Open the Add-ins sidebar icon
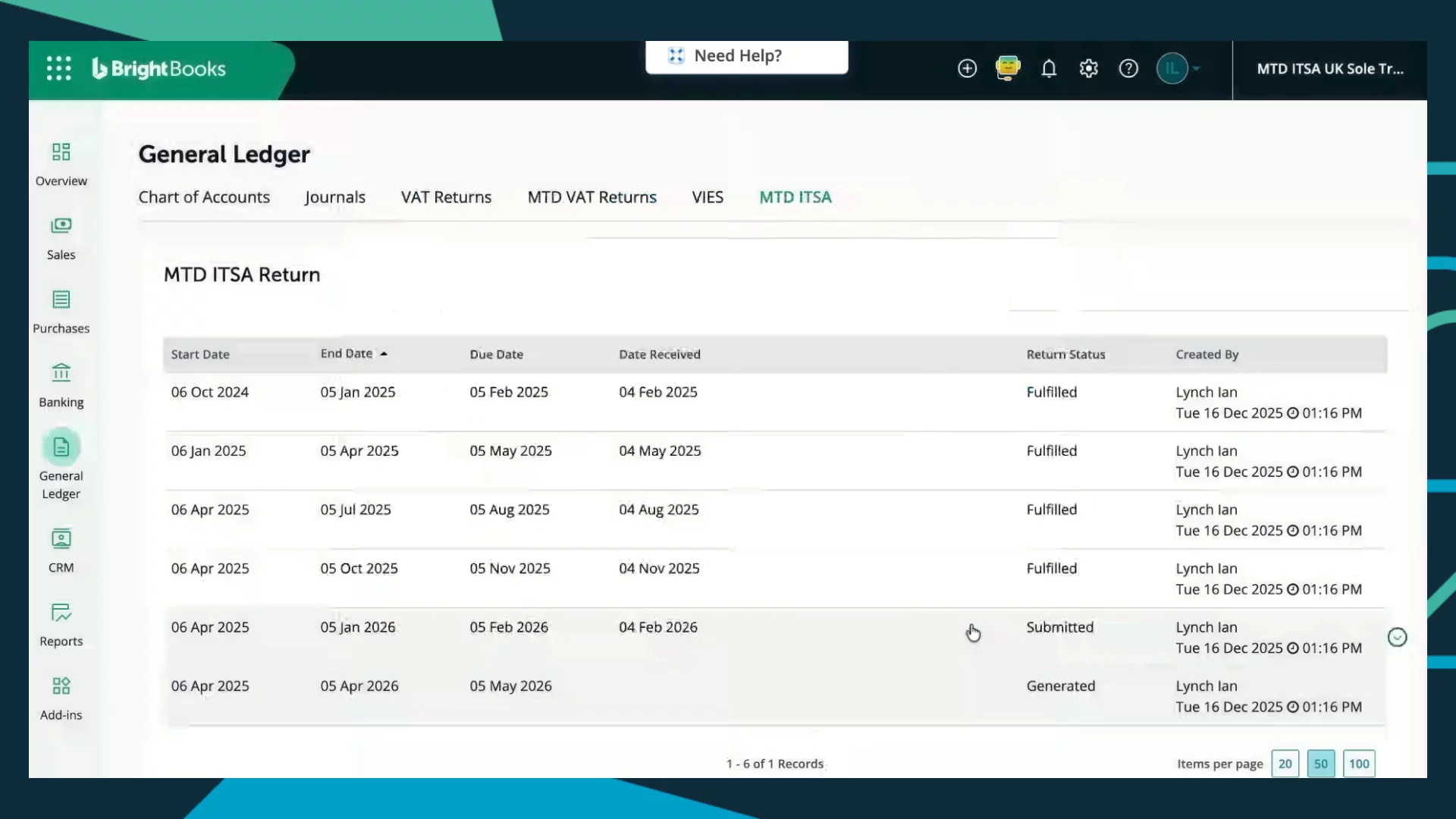Screen dimensions: 1456x819 tap(61, 686)
